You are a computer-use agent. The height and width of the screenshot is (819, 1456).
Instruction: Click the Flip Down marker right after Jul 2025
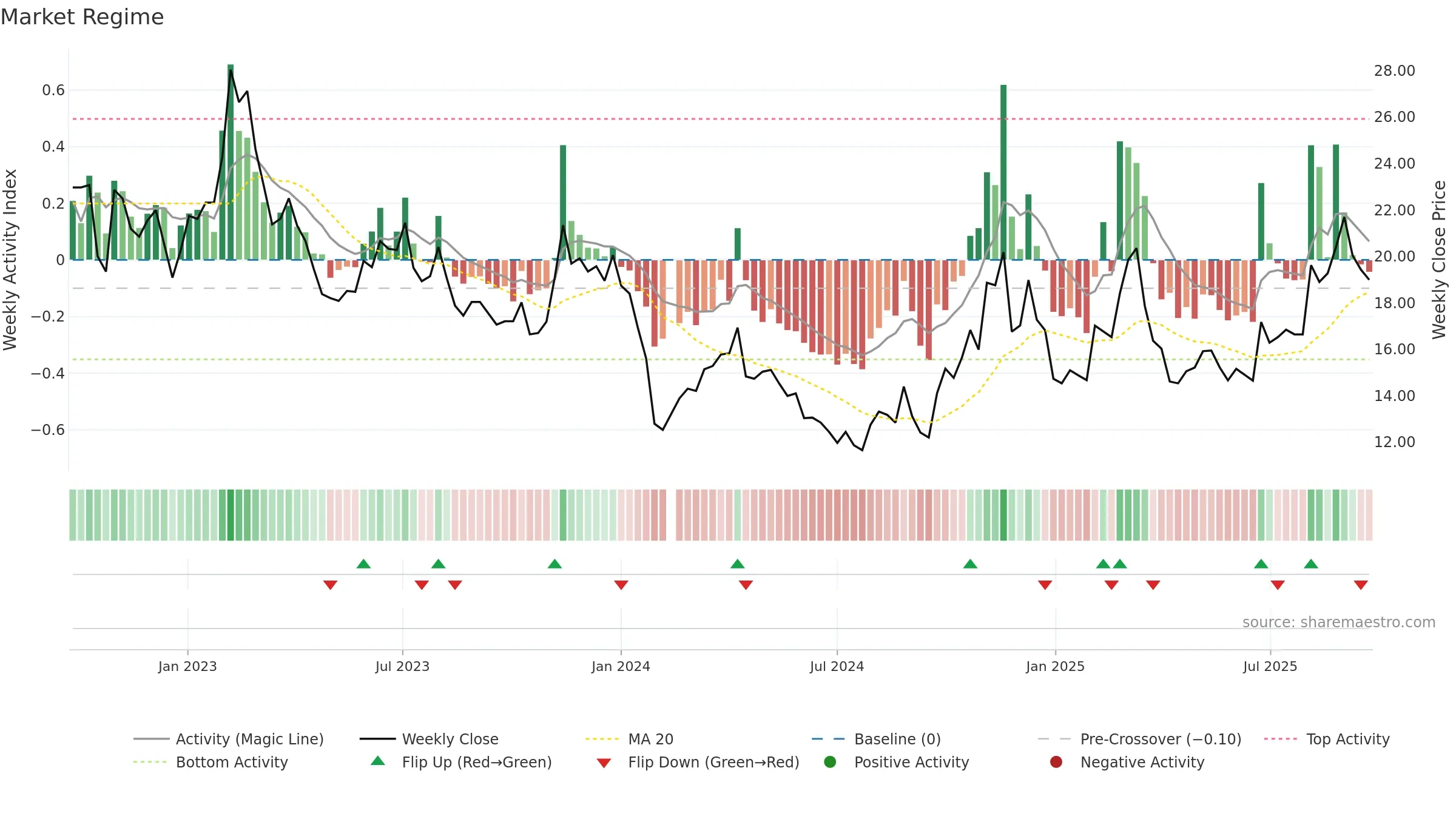pyautogui.click(x=1278, y=585)
